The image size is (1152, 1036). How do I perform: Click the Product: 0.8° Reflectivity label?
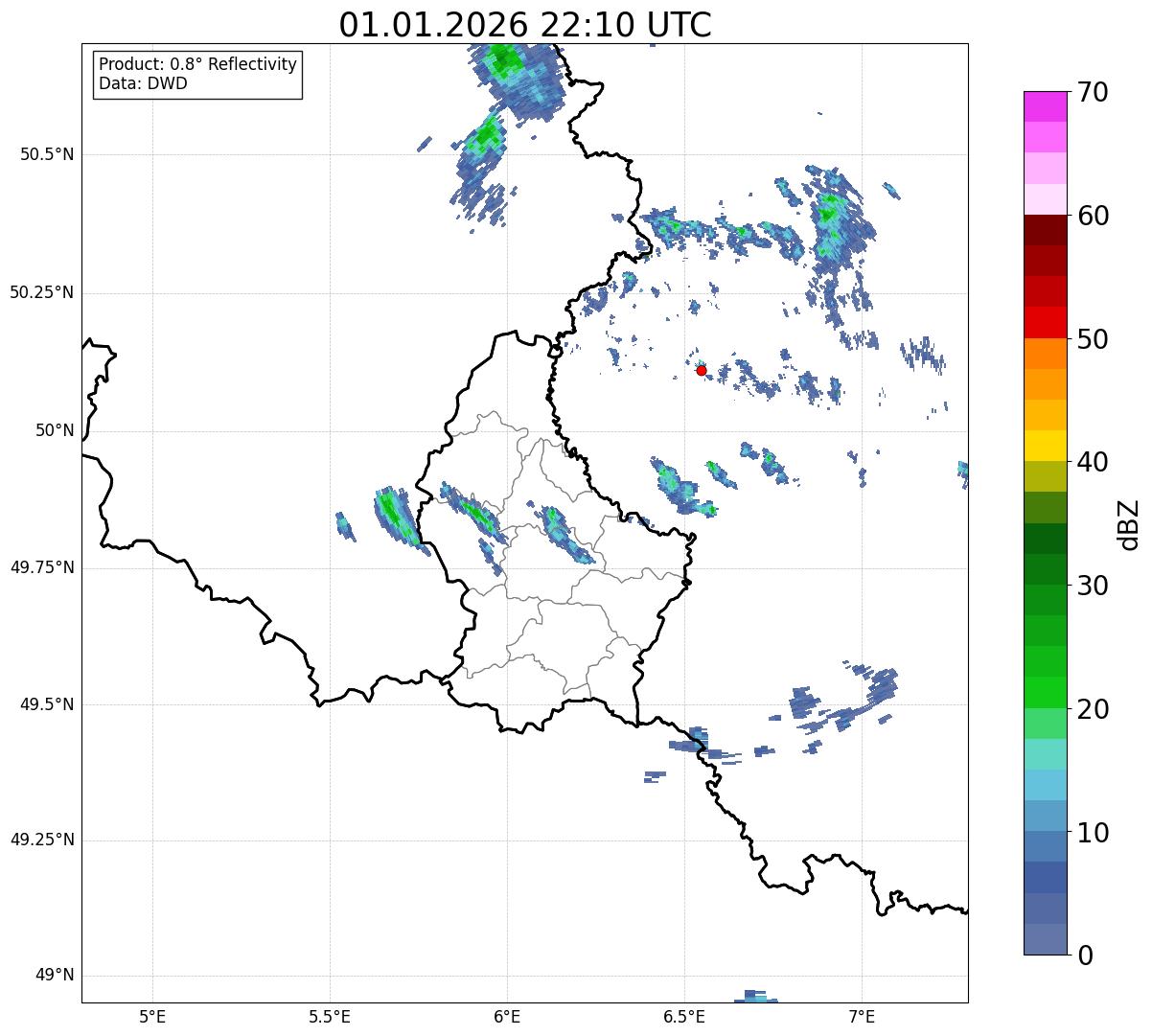click(198, 64)
